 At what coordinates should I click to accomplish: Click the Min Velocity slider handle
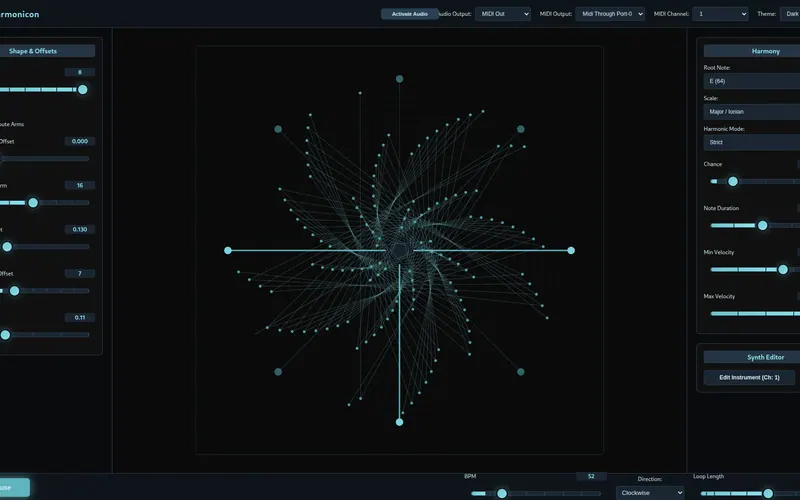[x=783, y=270]
